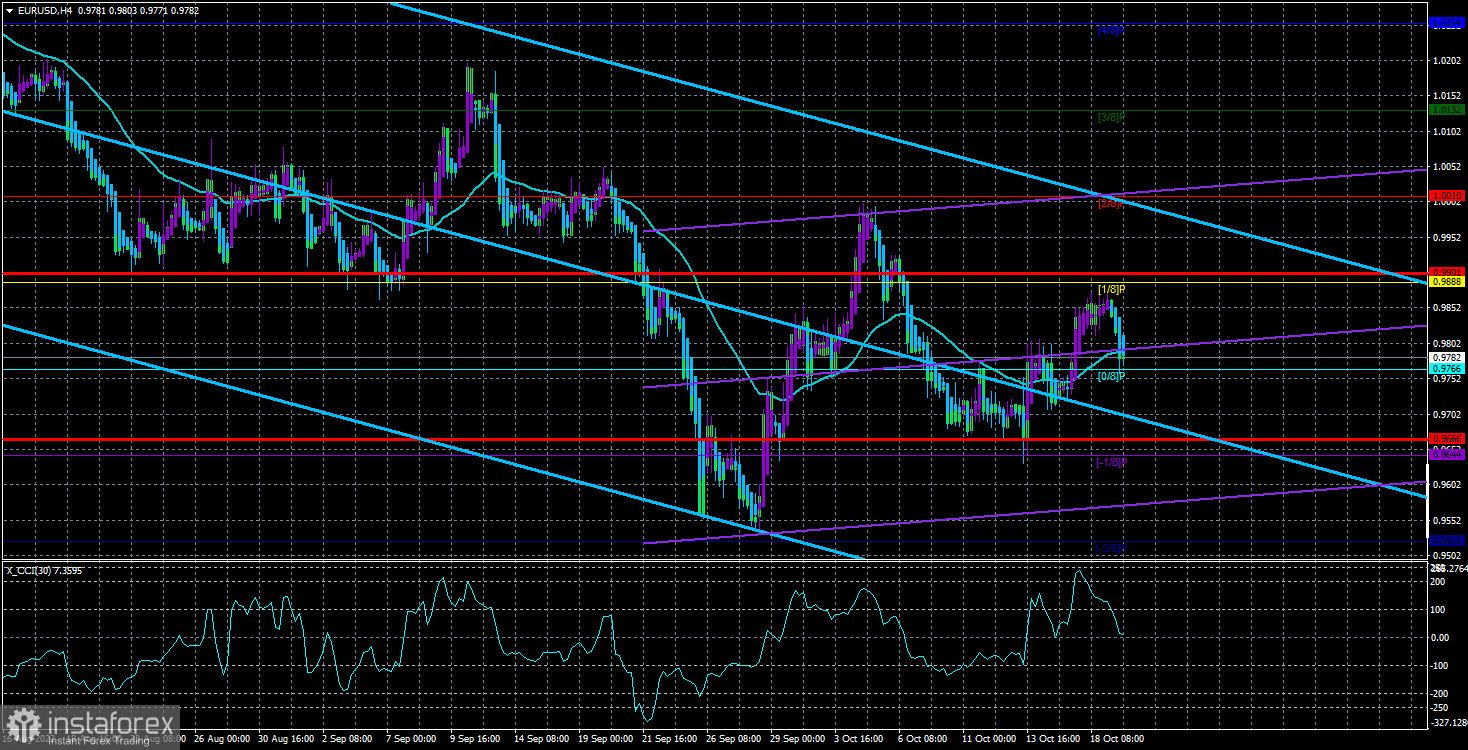Click the 26 Sep 08:00 time label
This screenshot has height=750, width=1468.
[735, 739]
